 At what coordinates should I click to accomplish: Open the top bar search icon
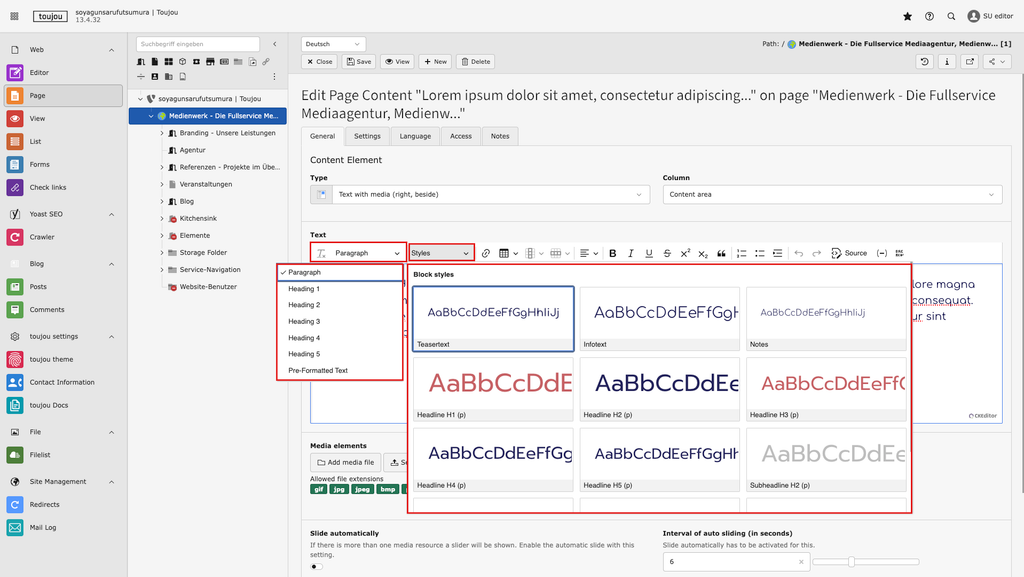tap(952, 16)
